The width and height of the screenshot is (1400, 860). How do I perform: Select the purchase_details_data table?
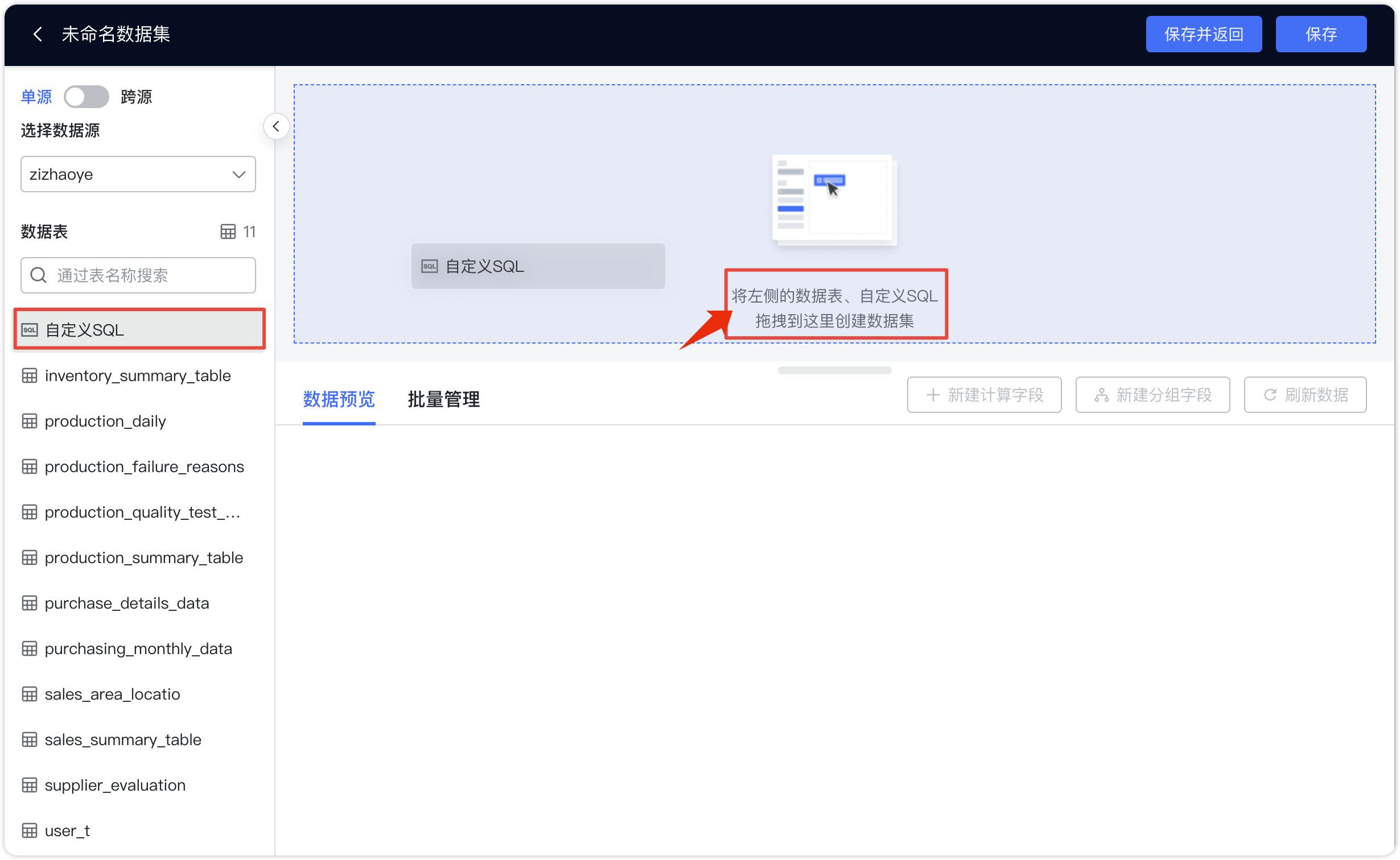click(139, 603)
